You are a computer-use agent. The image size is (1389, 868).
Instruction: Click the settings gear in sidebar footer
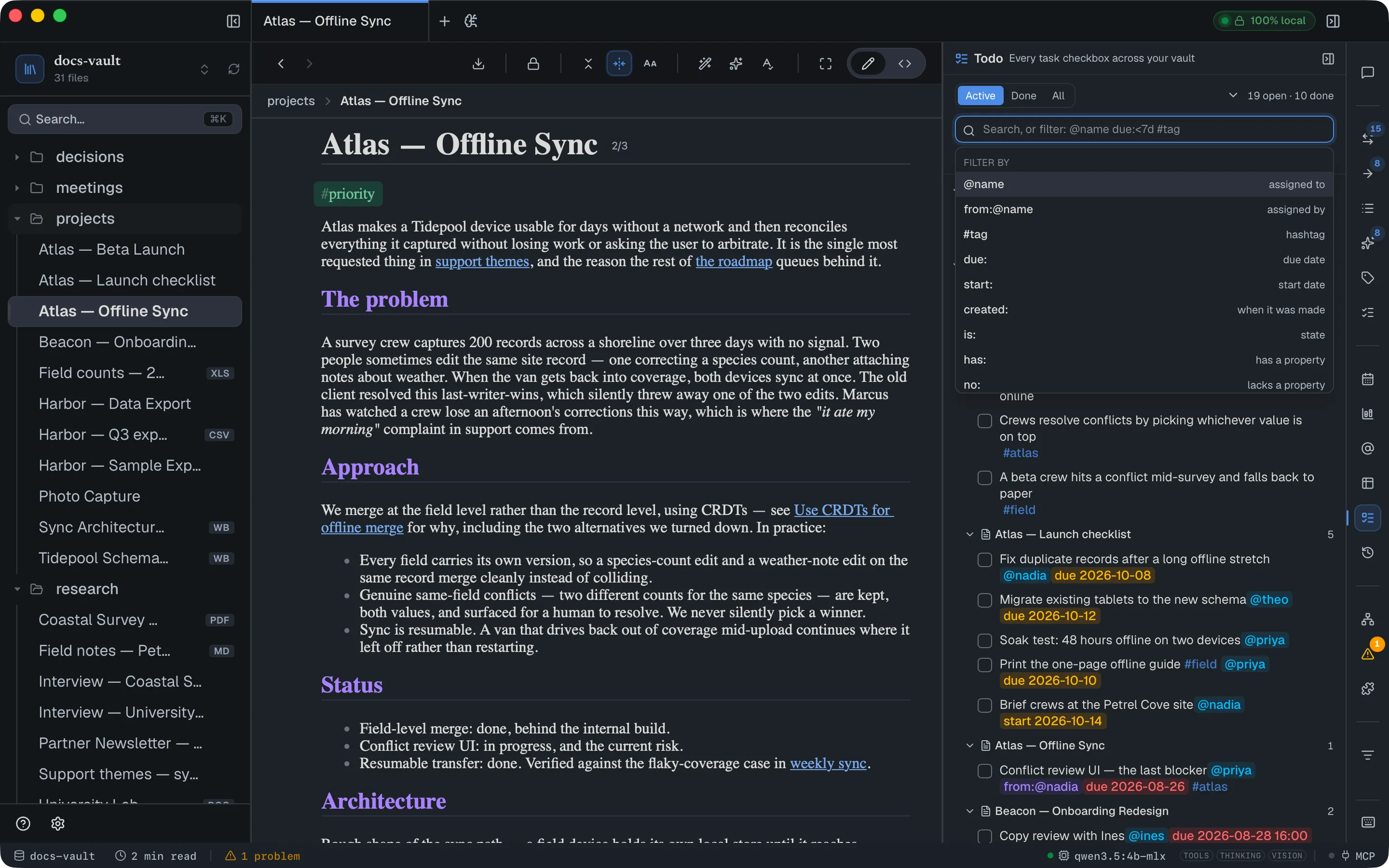point(58,823)
